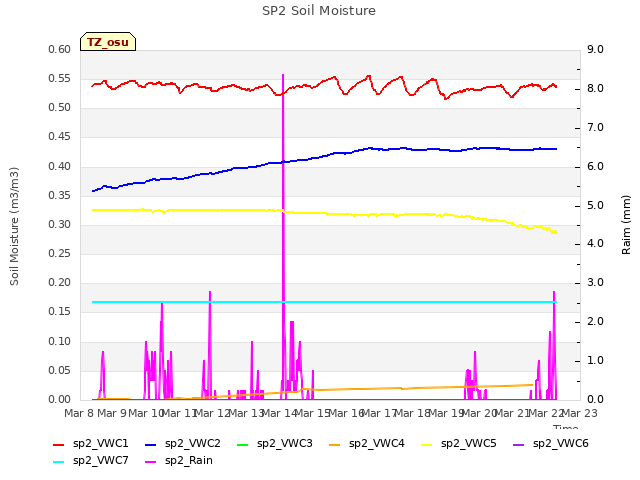Click the orange sp2_VWC4 legend swatch

pos(335,445)
